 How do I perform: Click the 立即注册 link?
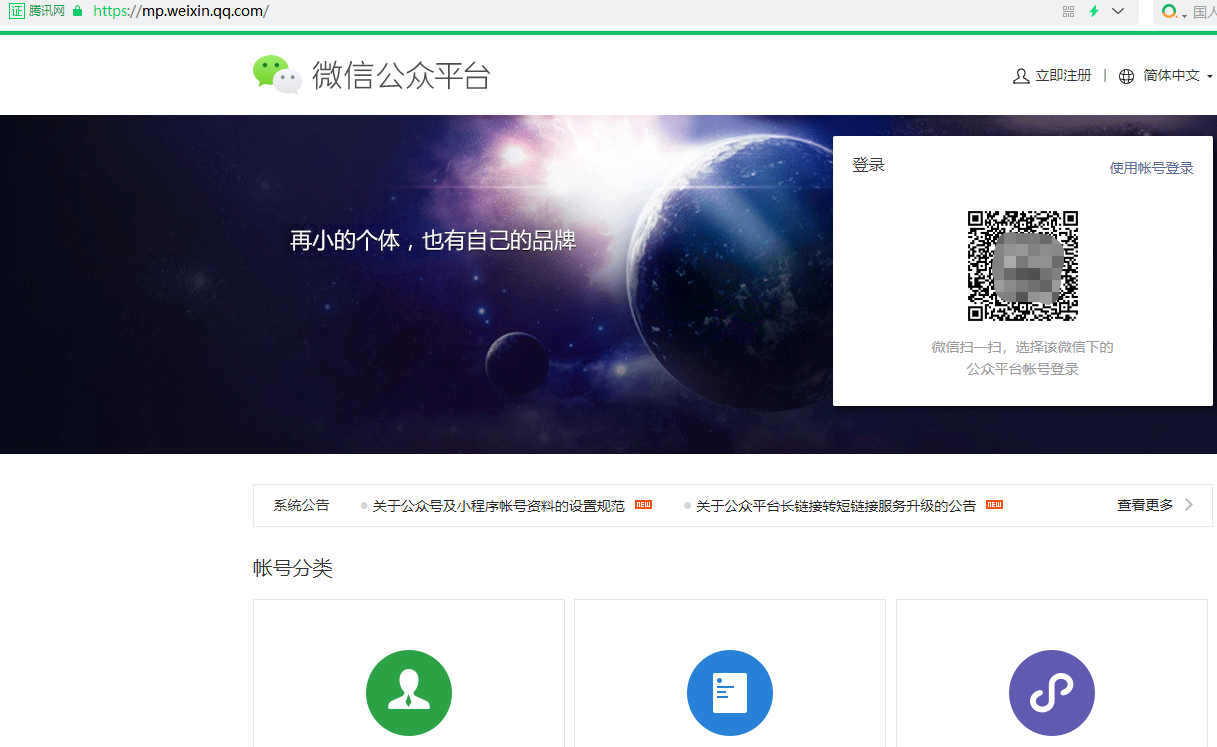click(1063, 76)
